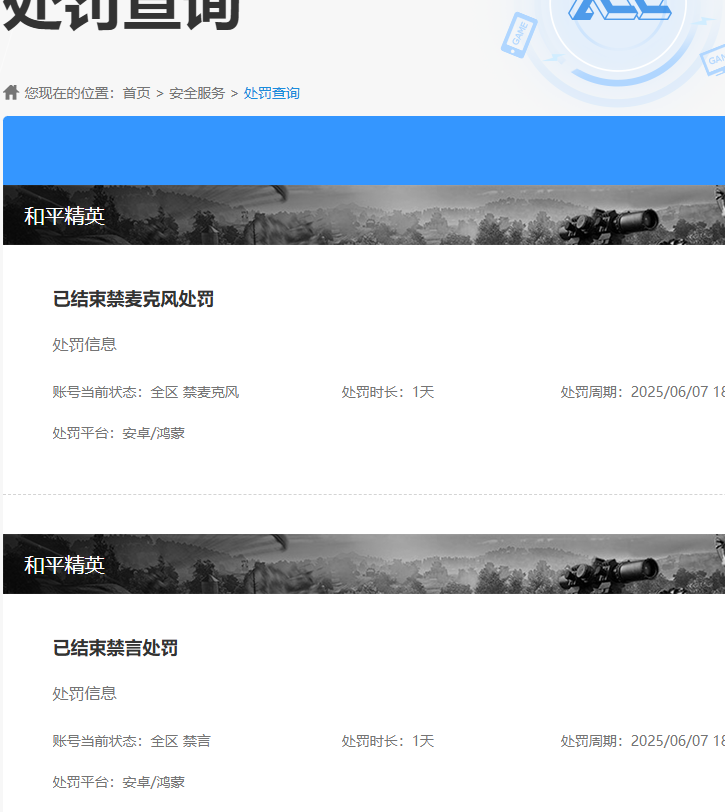Image resolution: width=725 pixels, height=812 pixels.
Task: Click the 处罚查询 breadcrumb link
Action: click(x=271, y=93)
